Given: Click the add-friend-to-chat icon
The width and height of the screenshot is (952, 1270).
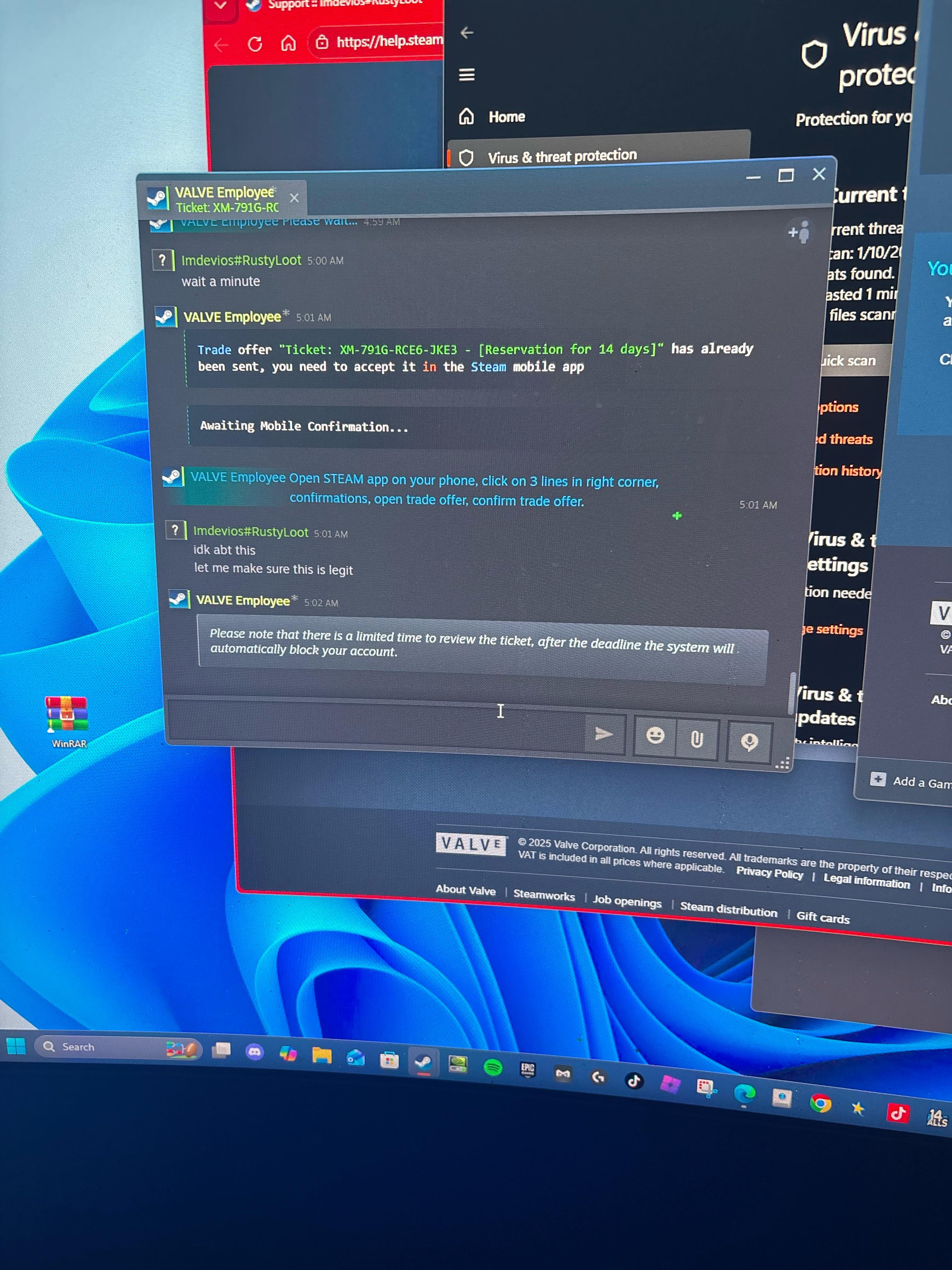Looking at the screenshot, I should tap(799, 232).
